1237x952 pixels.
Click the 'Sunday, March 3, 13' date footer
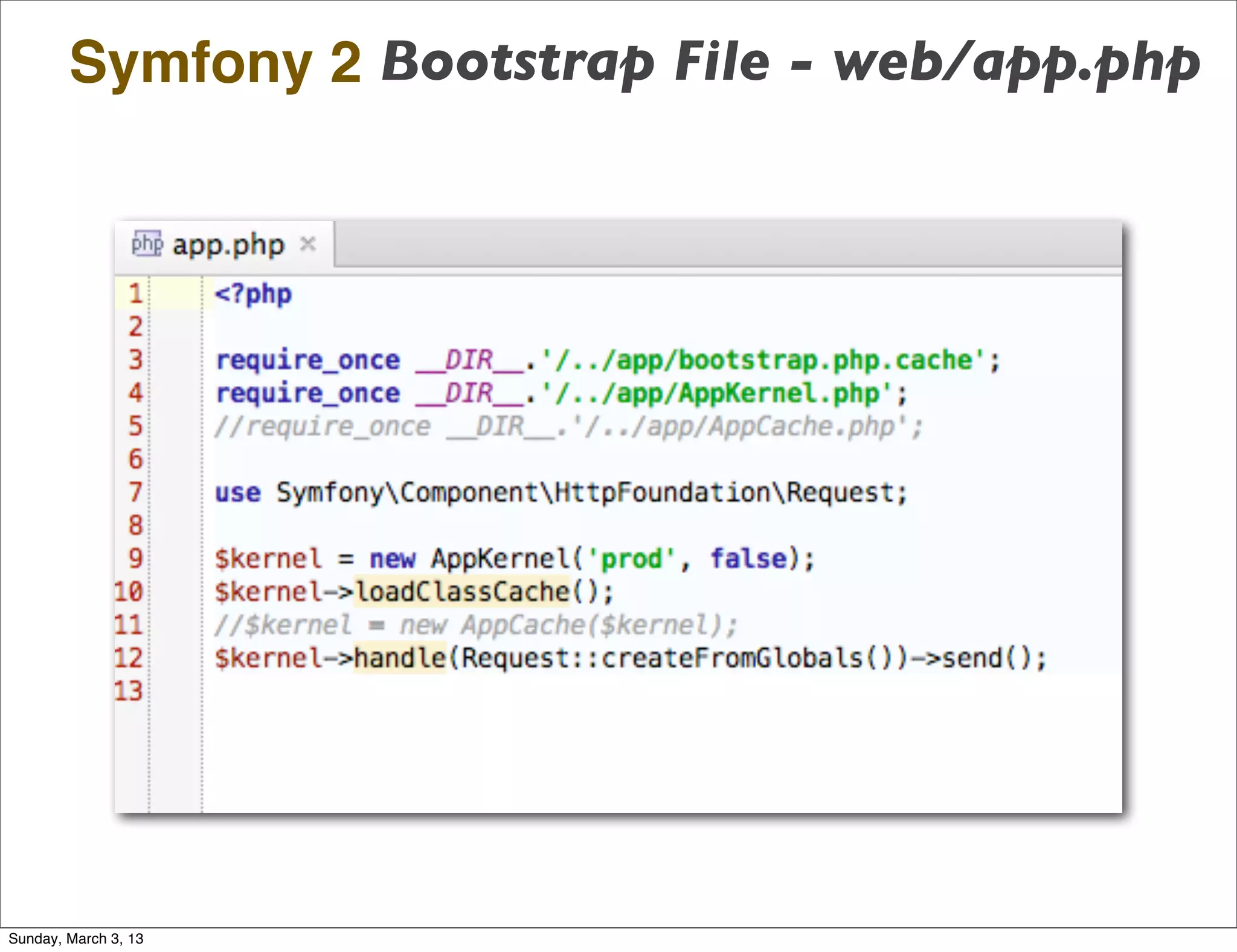(x=76, y=939)
